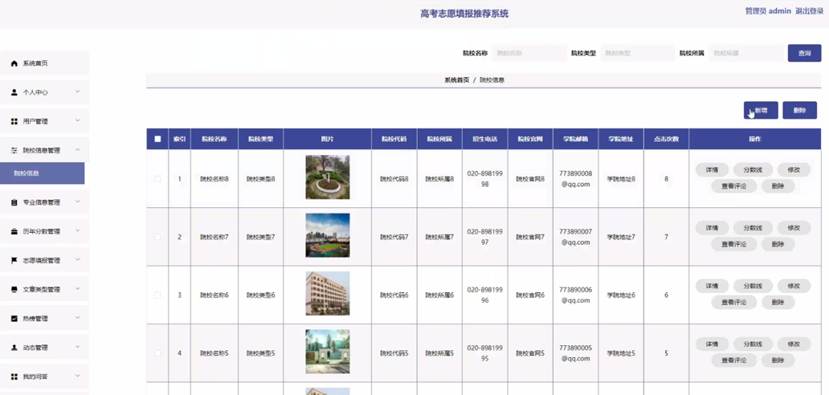Check the checkbox for row 3
Viewport: 829px width, 395px height.
click(x=158, y=295)
